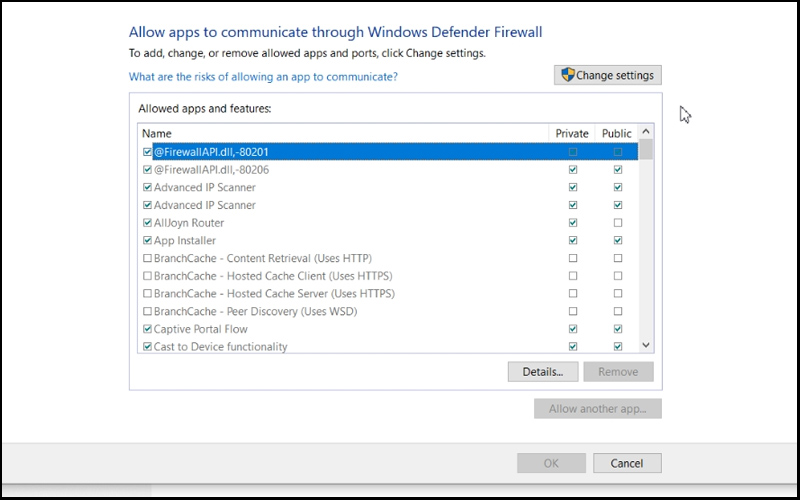Toggle Private checkbox for BranchCache Content Retrieval

coord(573,258)
